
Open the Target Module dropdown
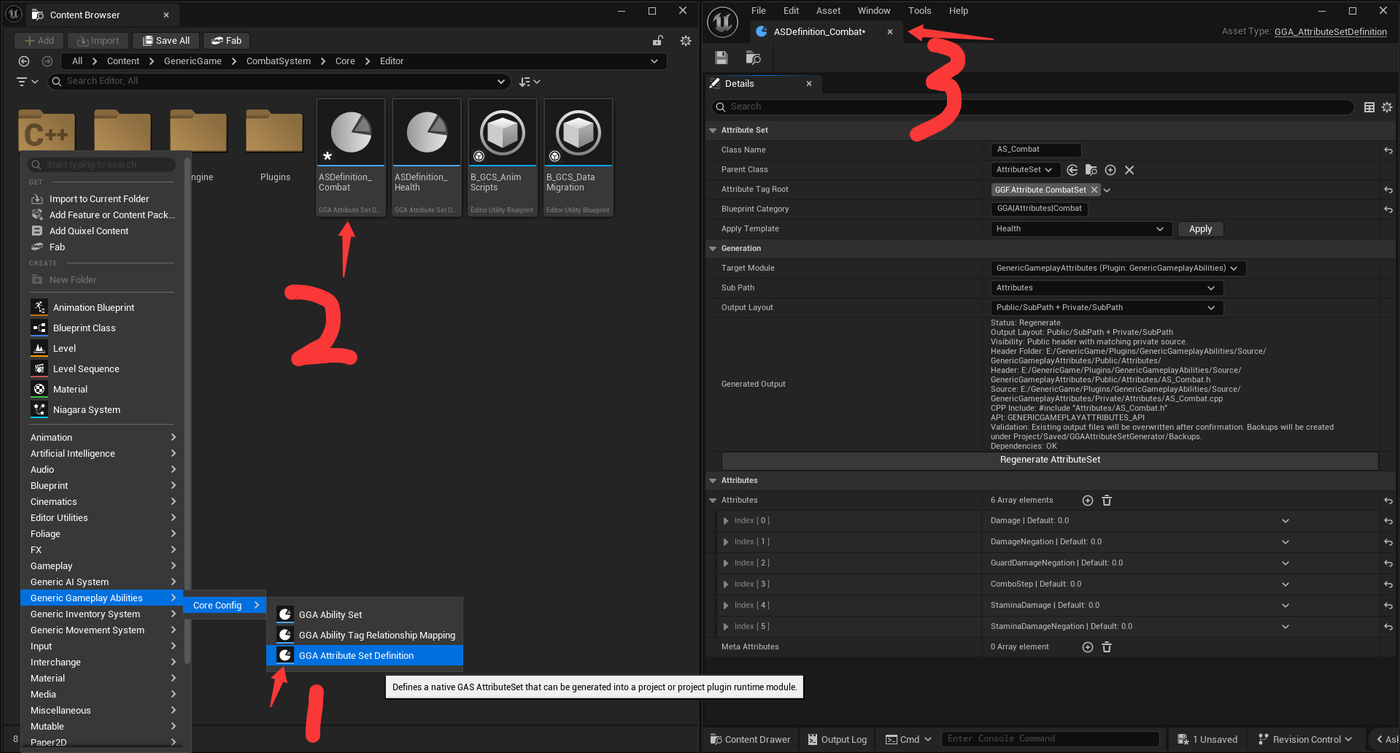(1118, 268)
